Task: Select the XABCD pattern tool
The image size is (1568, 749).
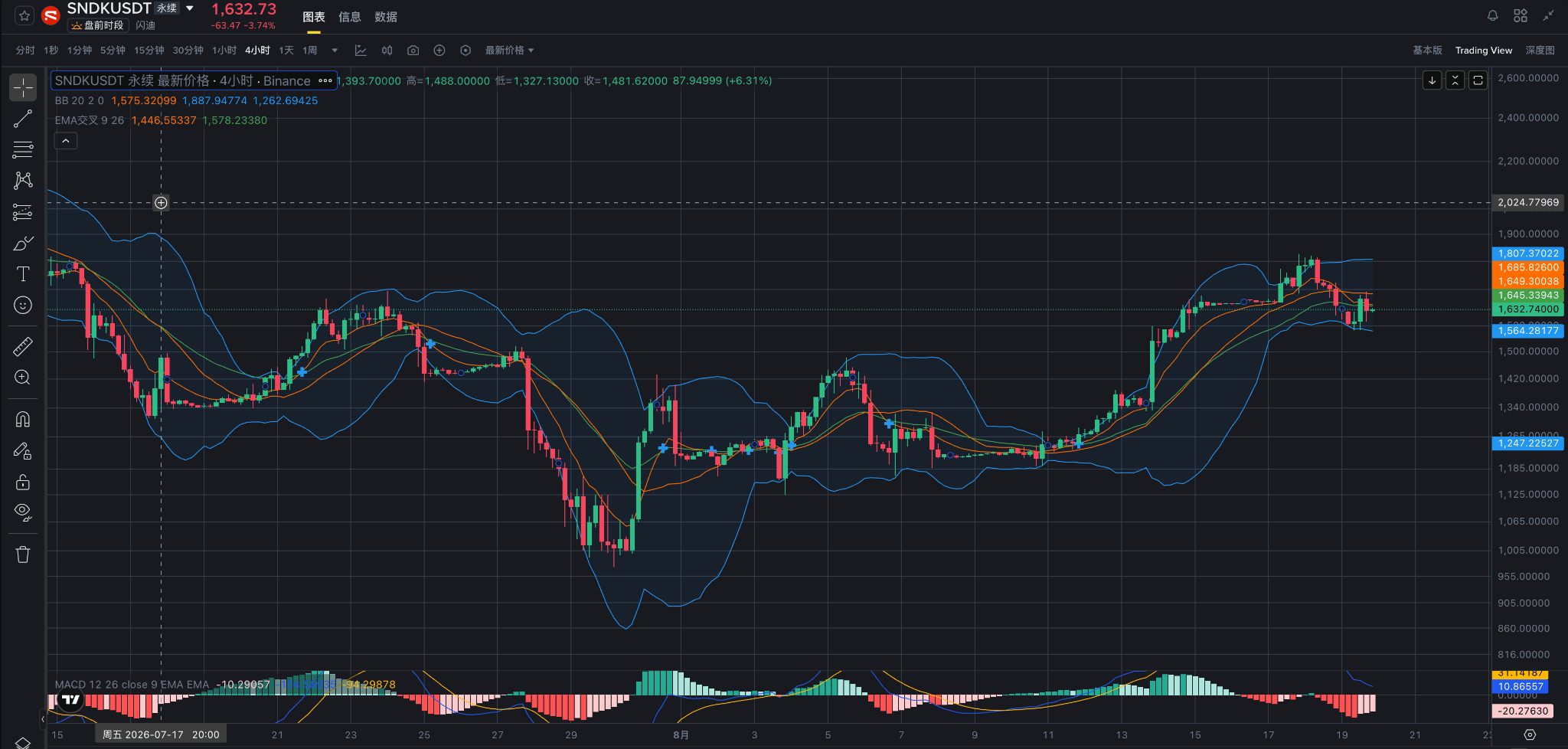Action: (x=23, y=181)
